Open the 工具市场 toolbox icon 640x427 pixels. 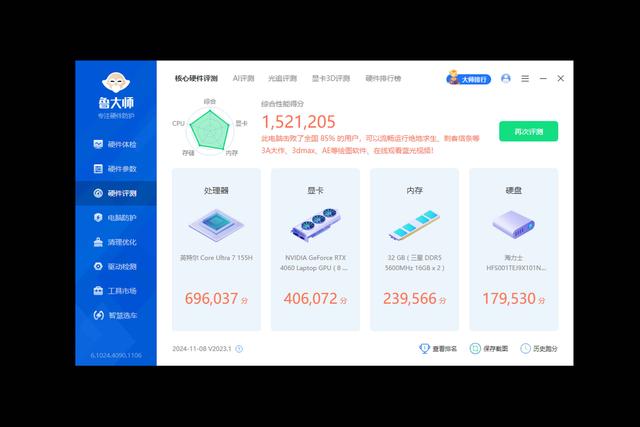98,291
